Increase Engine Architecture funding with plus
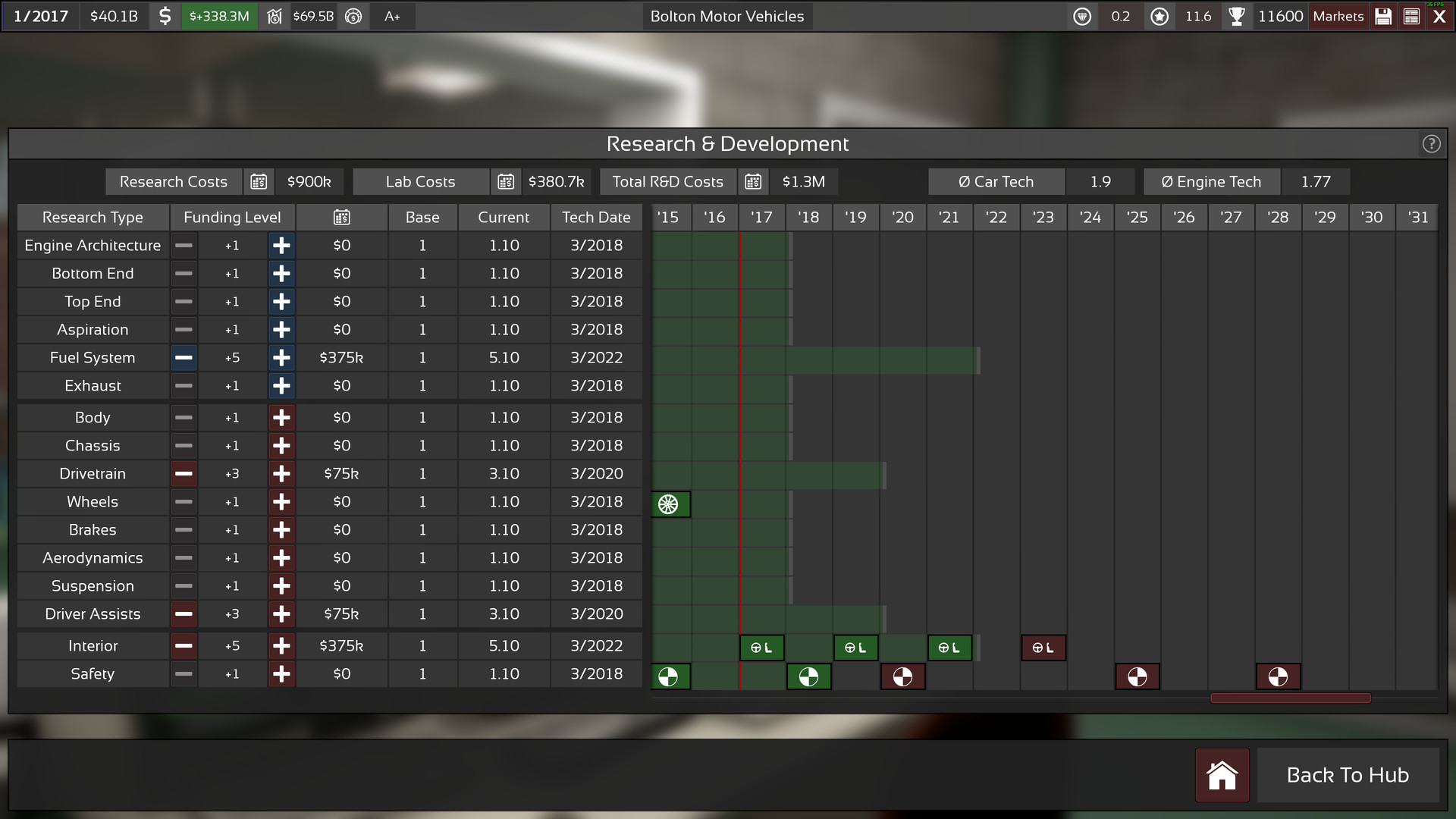The height and width of the screenshot is (819, 1456). 281,246
